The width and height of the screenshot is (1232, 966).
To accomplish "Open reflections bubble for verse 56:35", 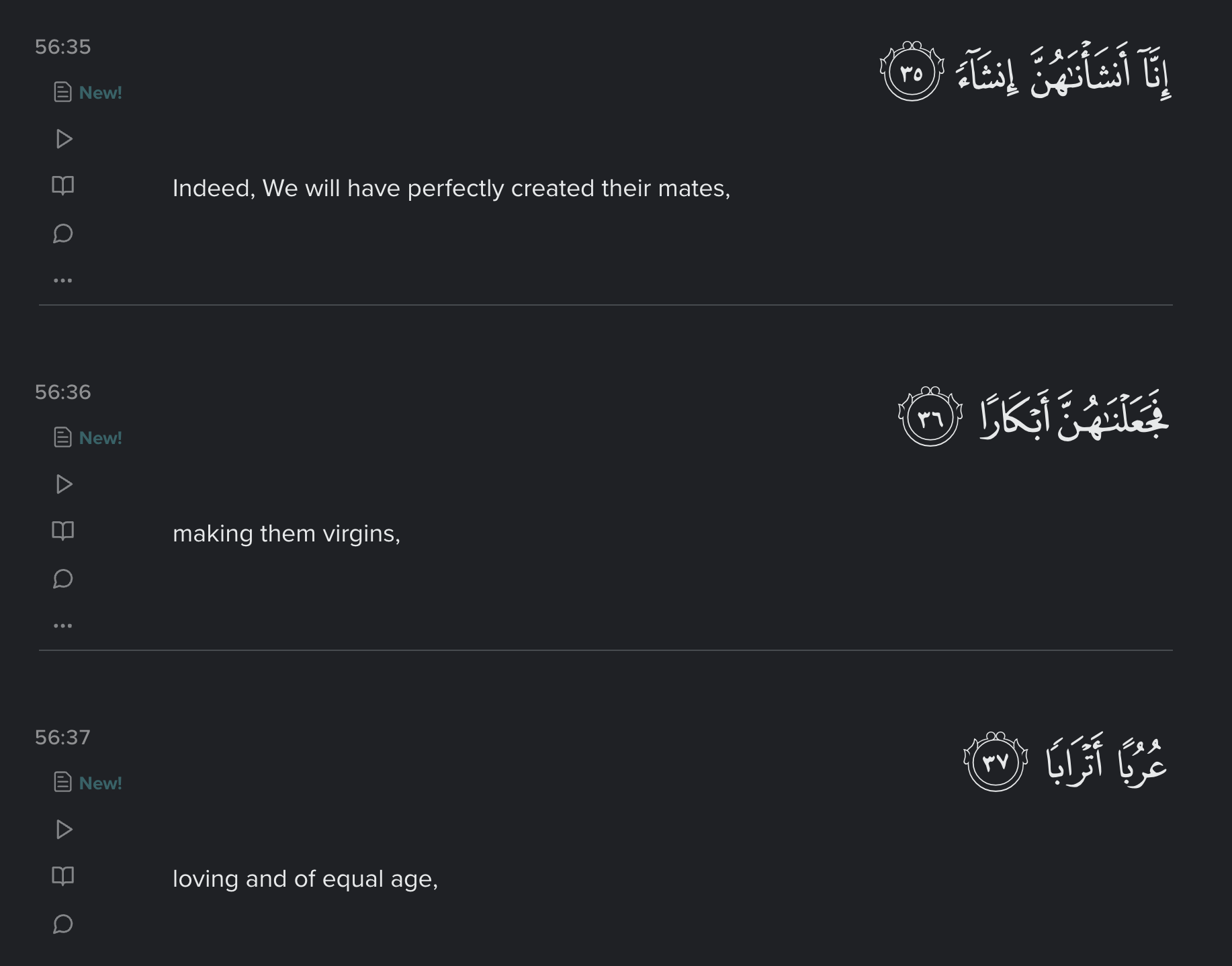I will coord(63,234).
